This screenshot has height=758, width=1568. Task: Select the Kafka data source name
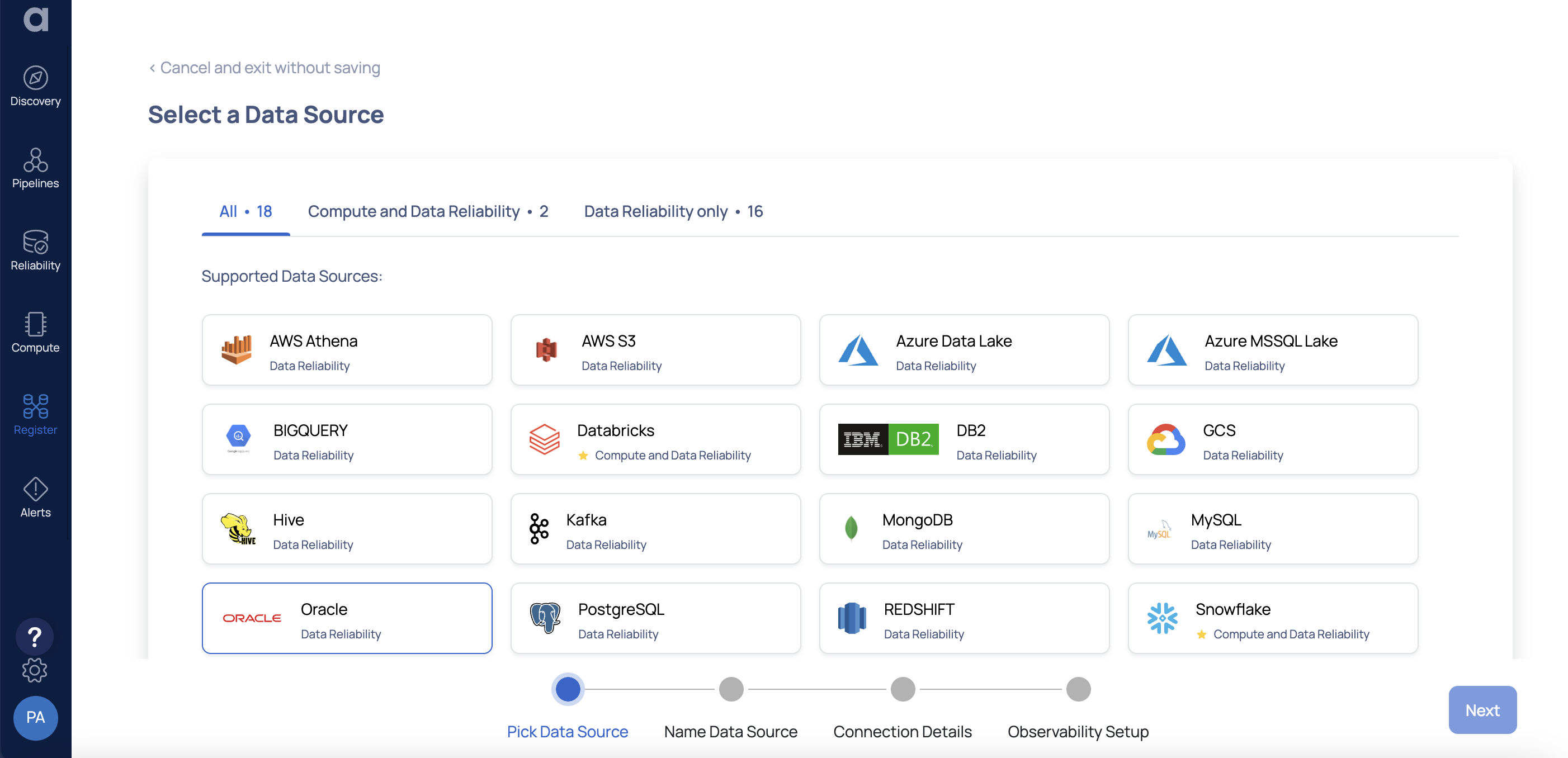click(586, 519)
